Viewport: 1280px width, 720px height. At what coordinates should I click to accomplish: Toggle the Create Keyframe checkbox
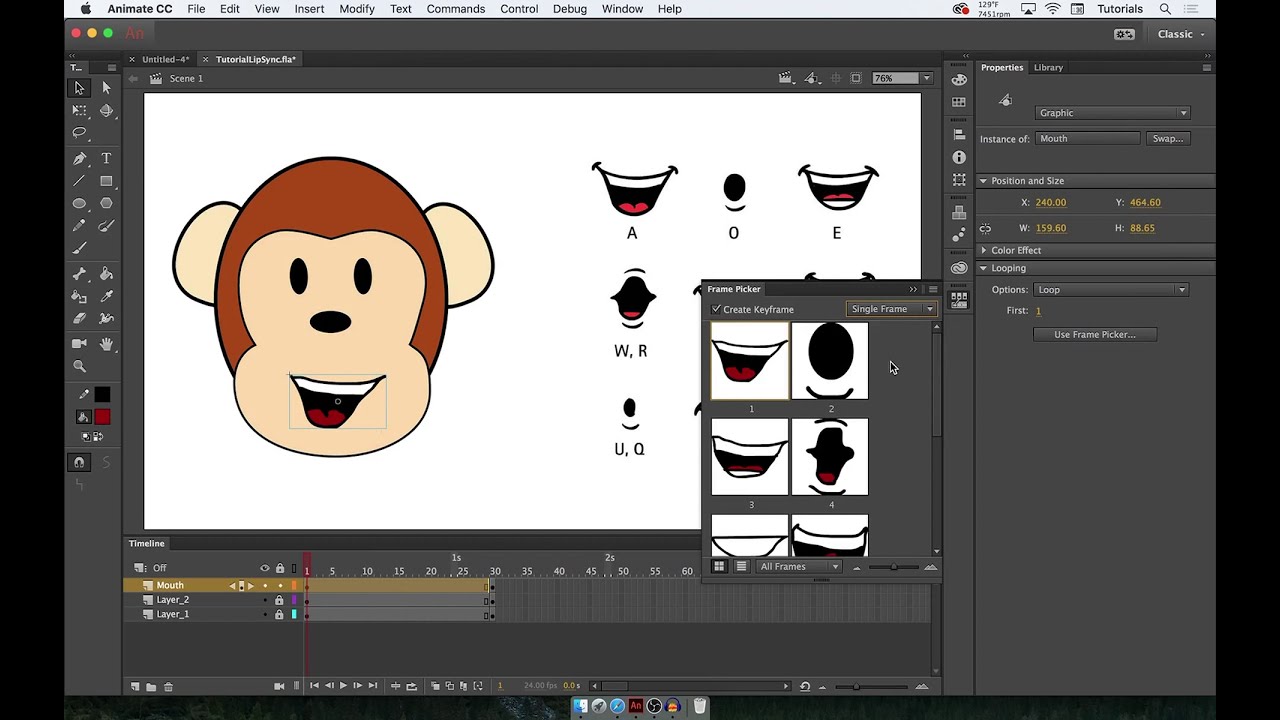click(x=716, y=310)
